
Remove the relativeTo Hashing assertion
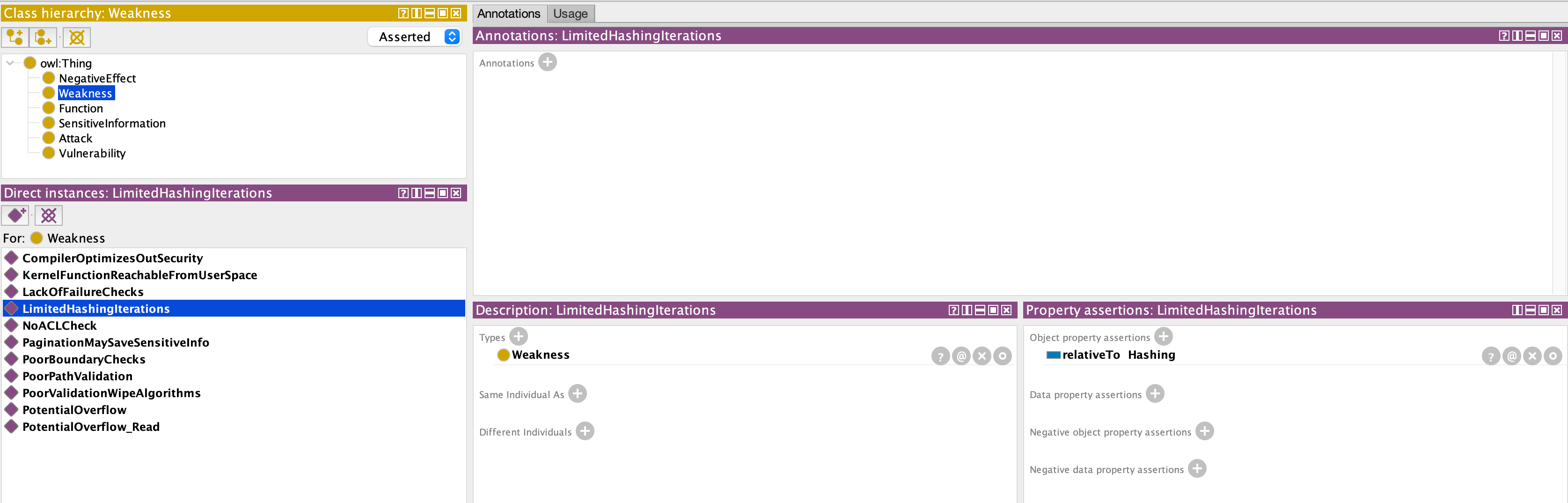(x=1531, y=356)
